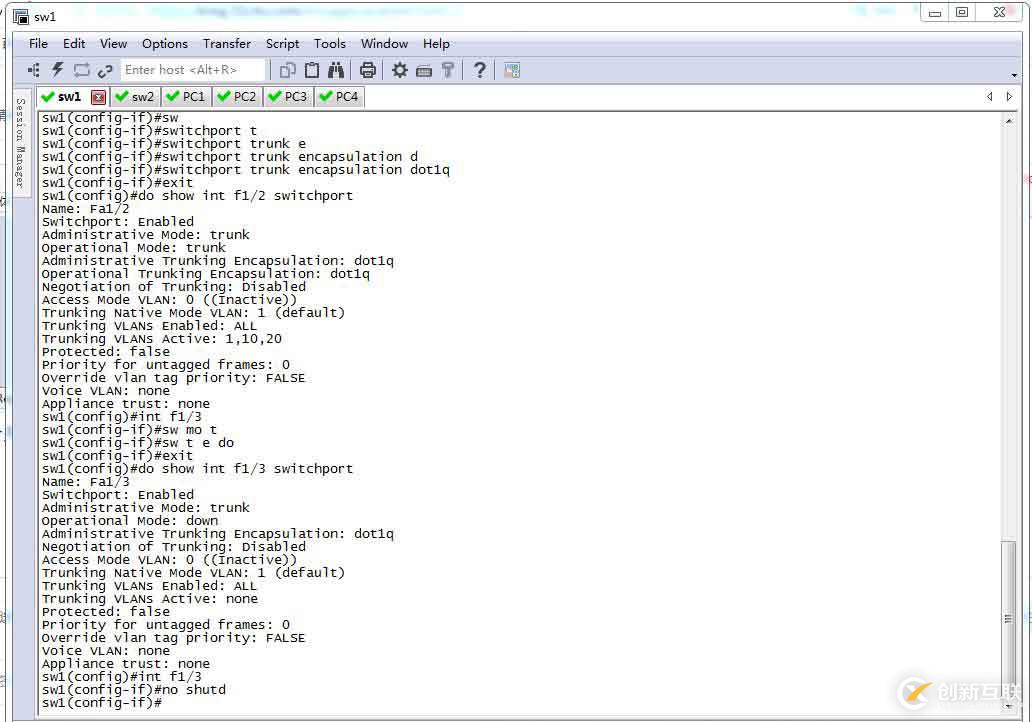Viewport: 1032px width, 722px height.
Task: Click 'Trunking VLANs Active: 1,10,20' line
Action: [x=162, y=338]
